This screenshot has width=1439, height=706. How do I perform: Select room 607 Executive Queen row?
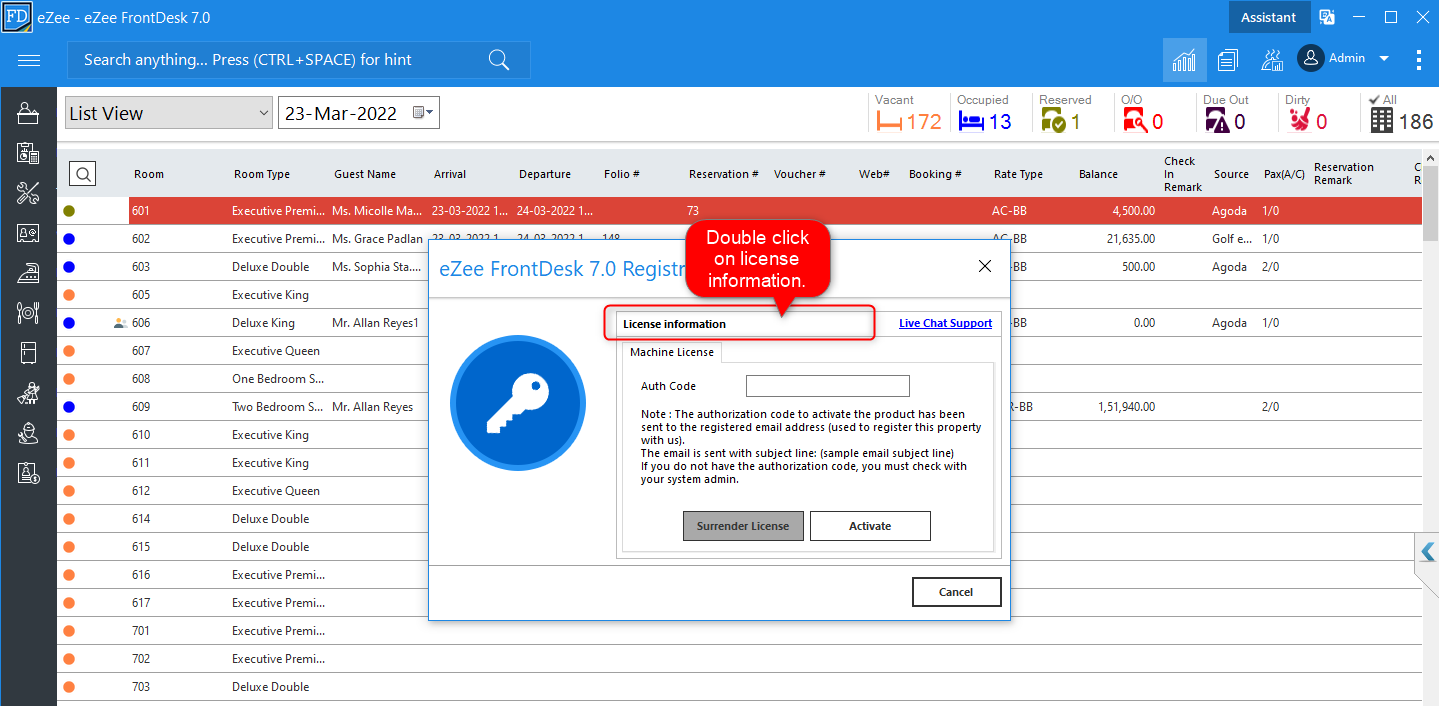740,351
